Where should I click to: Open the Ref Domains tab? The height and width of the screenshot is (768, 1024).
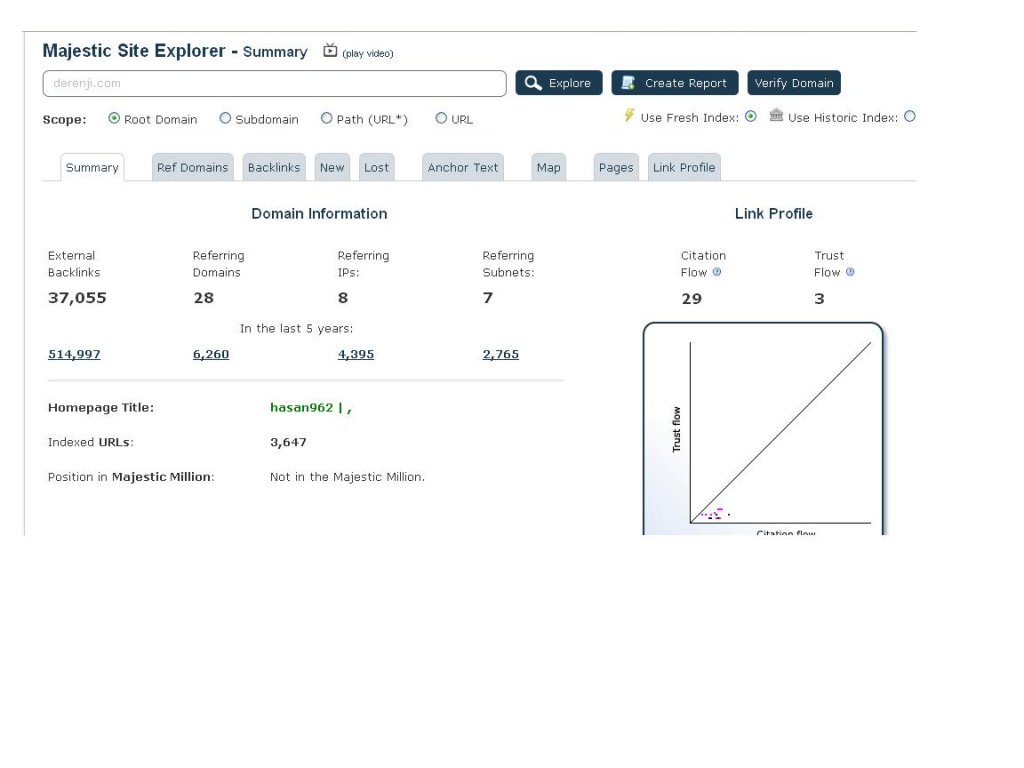(x=193, y=168)
